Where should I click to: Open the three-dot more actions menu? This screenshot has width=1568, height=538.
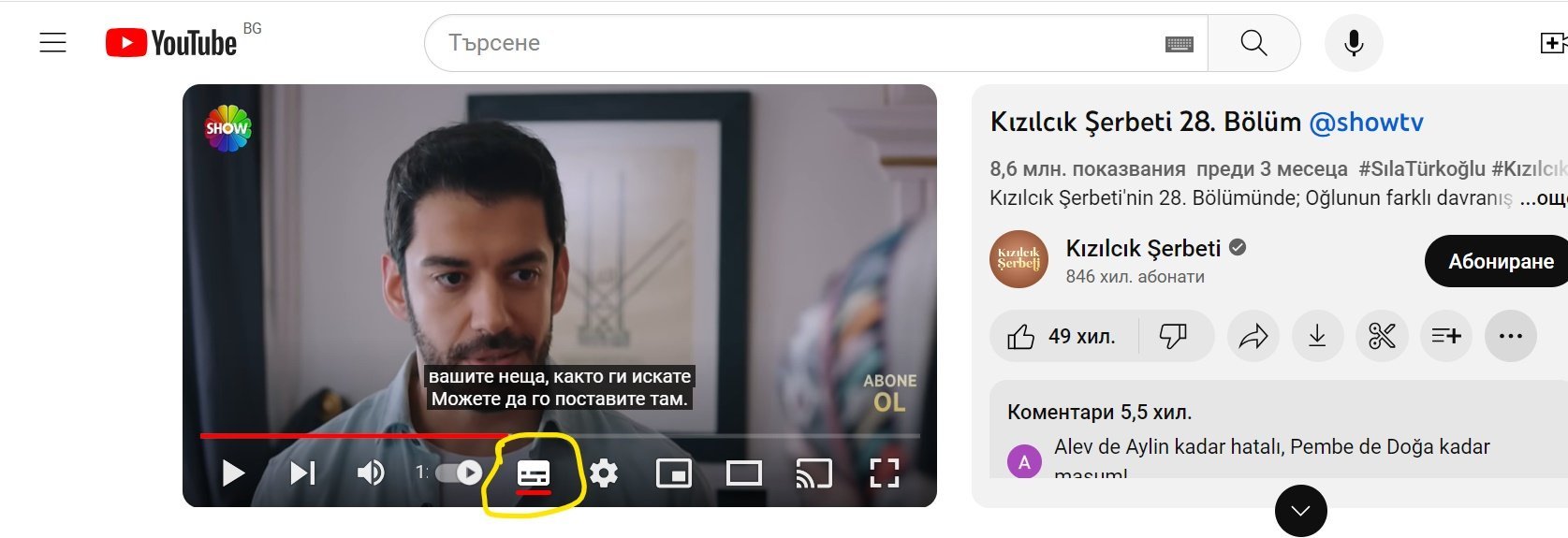tap(1510, 336)
